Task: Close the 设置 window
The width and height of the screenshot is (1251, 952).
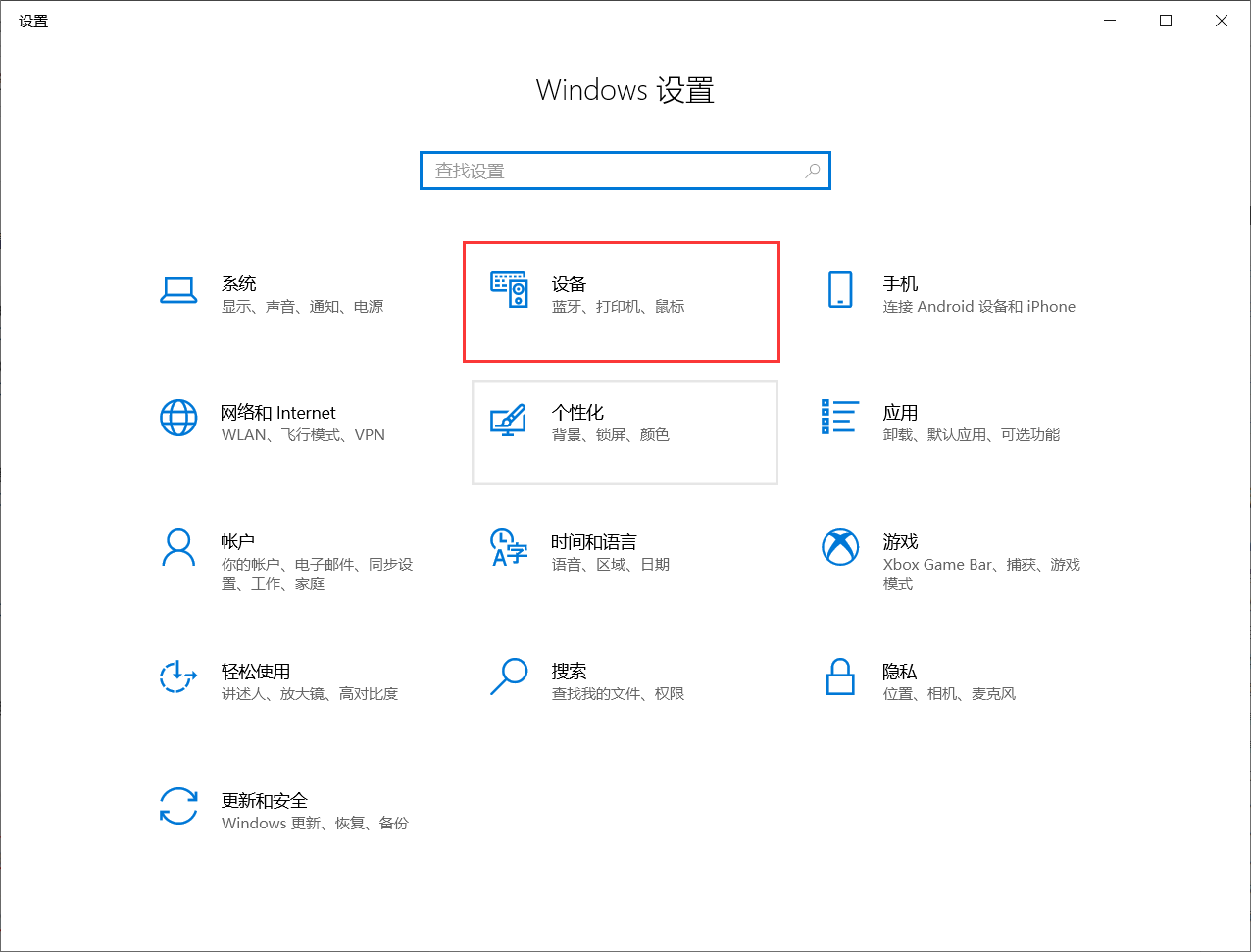Action: tap(1222, 21)
